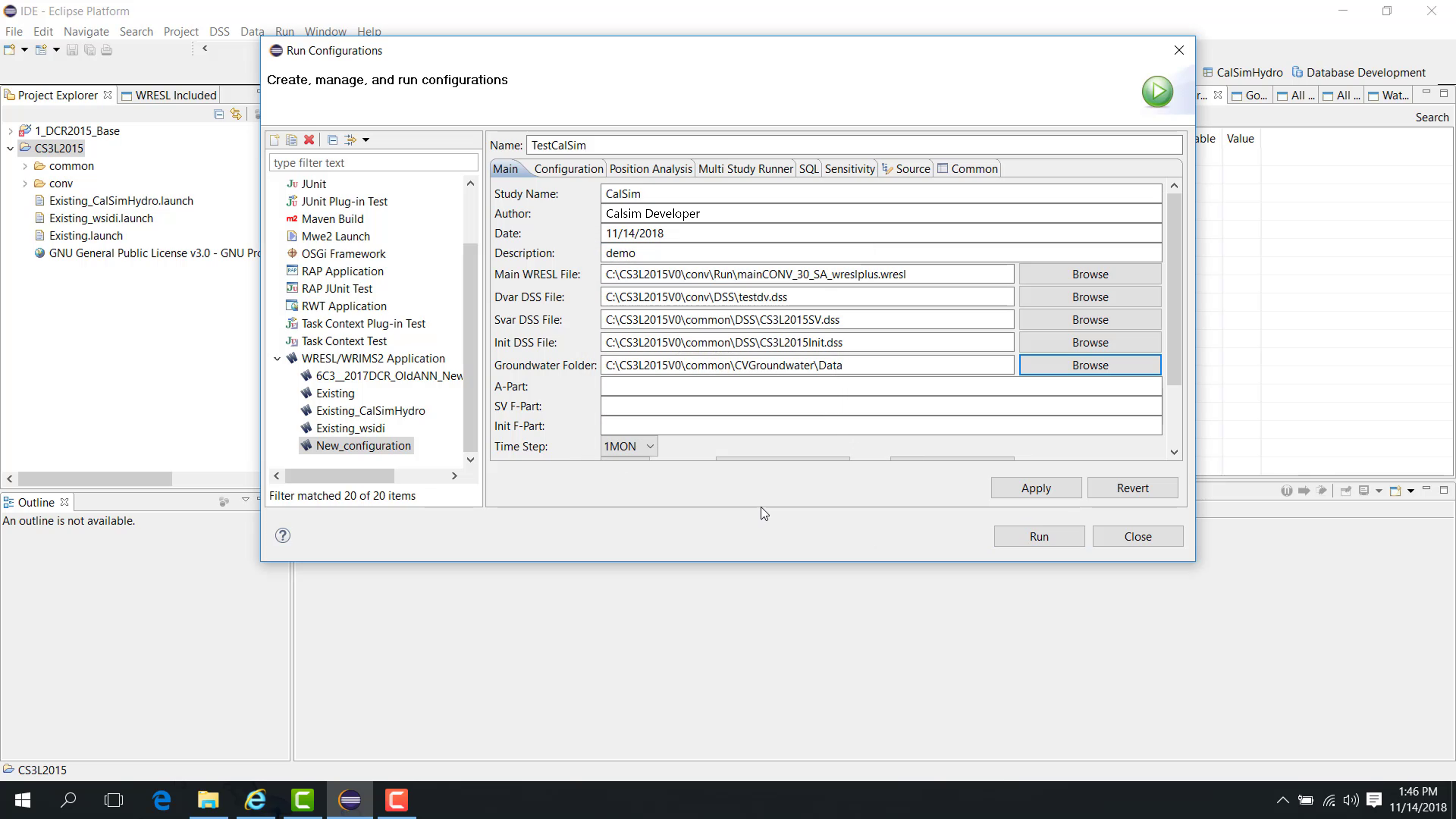The height and width of the screenshot is (819, 1456).
Task: Click the Save All toolbar icon
Action: [89, 50]
